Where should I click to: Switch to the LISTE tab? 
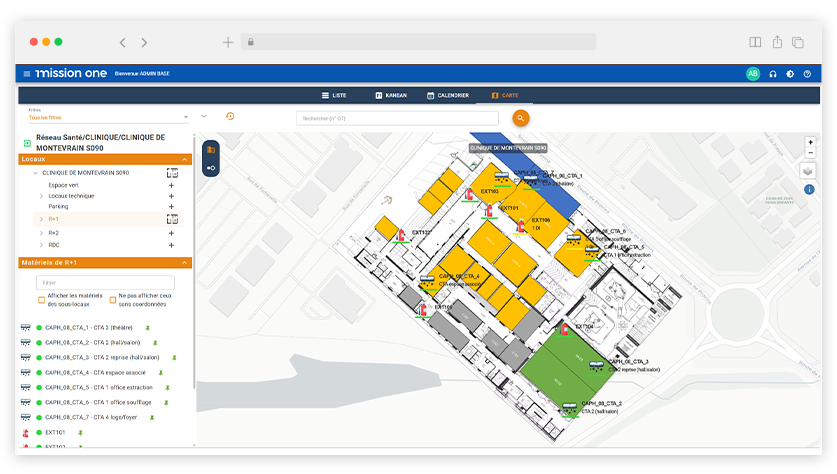point(334,96)
